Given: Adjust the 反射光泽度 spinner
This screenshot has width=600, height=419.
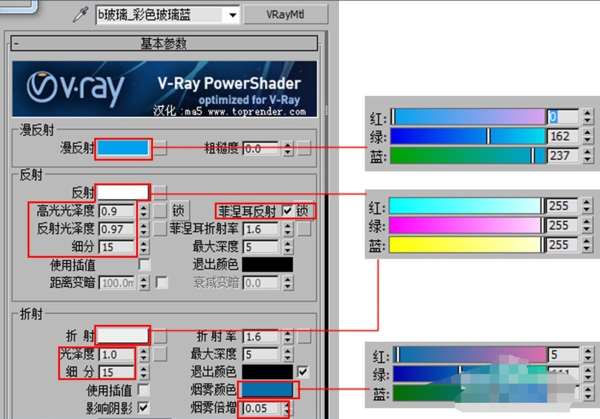Looking at the screenshot, I should click(x=143, y=229).
